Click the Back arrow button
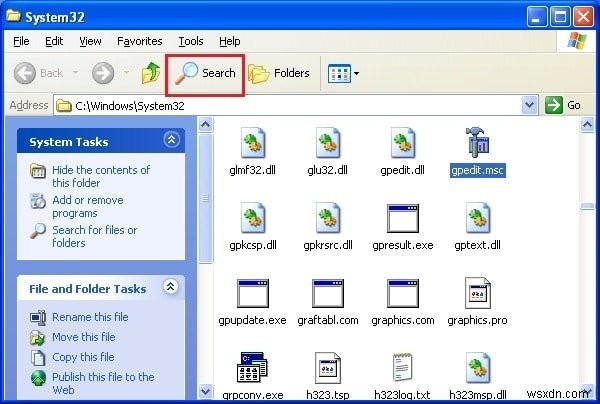The height and width of the screenshot is (404, 600). [x=25, y=73]
